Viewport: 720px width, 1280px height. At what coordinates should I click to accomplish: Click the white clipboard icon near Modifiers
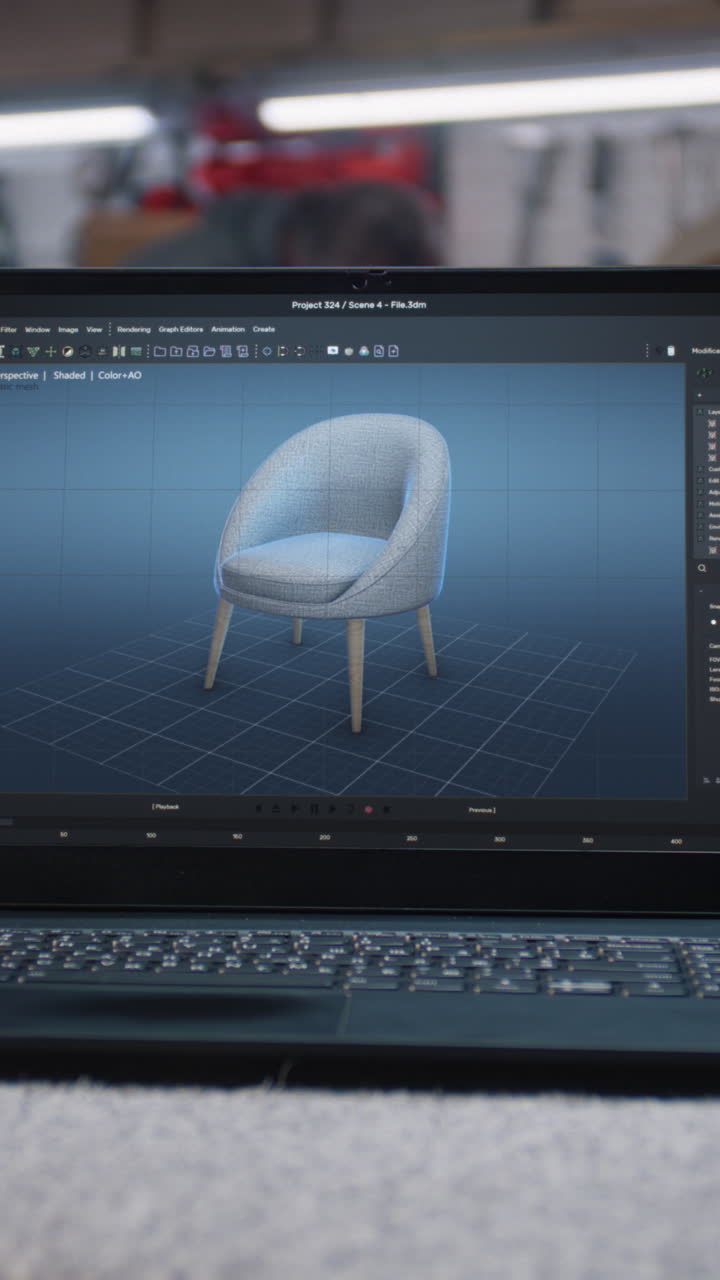click(671, 351)
